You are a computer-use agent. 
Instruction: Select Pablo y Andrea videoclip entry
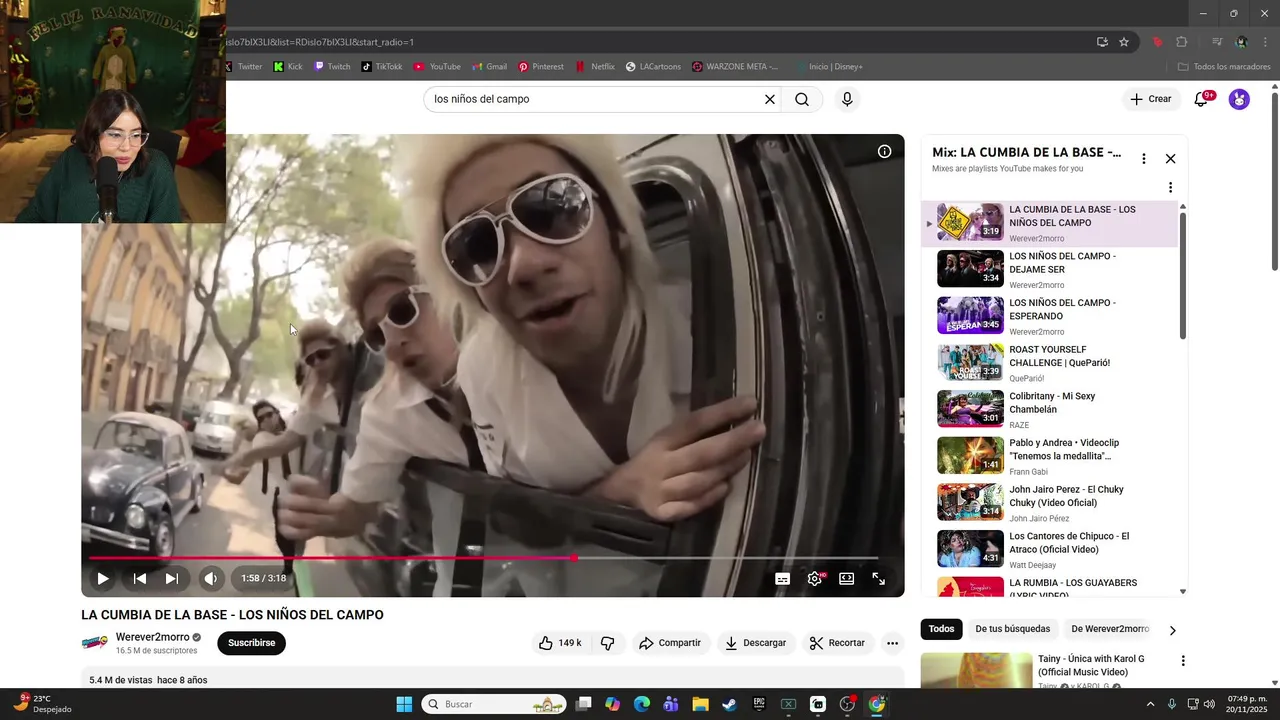click(x=1050, y=456)
